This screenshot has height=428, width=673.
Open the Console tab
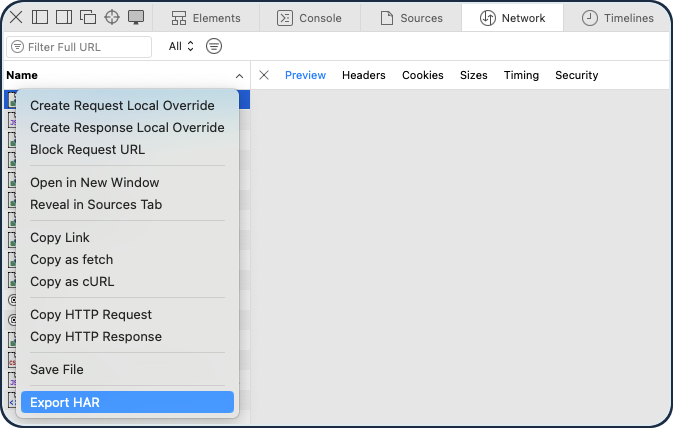click(309, 18)
